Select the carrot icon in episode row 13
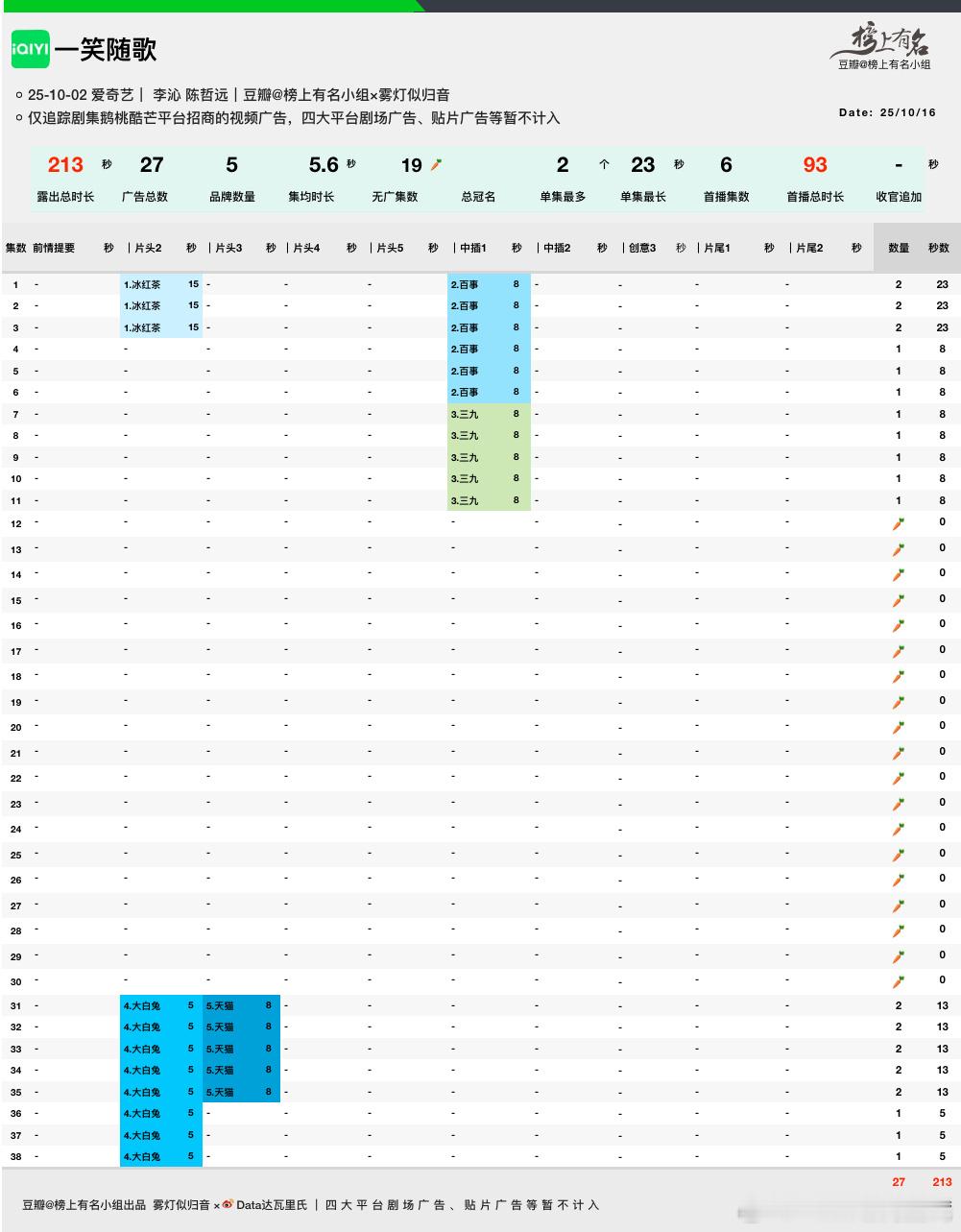Viewport: 961px width, 1232px height. click(899, 549)
